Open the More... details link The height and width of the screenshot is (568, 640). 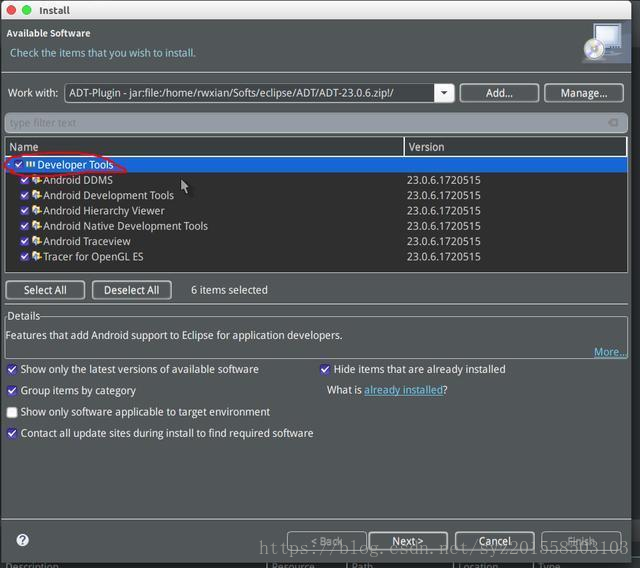(610, 352)
